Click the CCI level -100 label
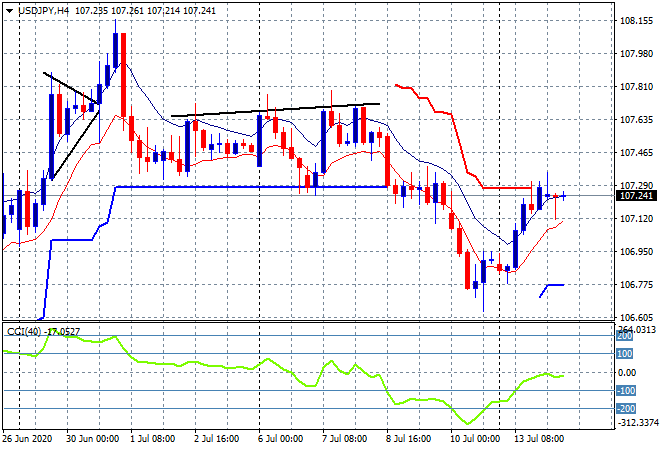Viewport: 660px width, 450px height. point(626,391)
